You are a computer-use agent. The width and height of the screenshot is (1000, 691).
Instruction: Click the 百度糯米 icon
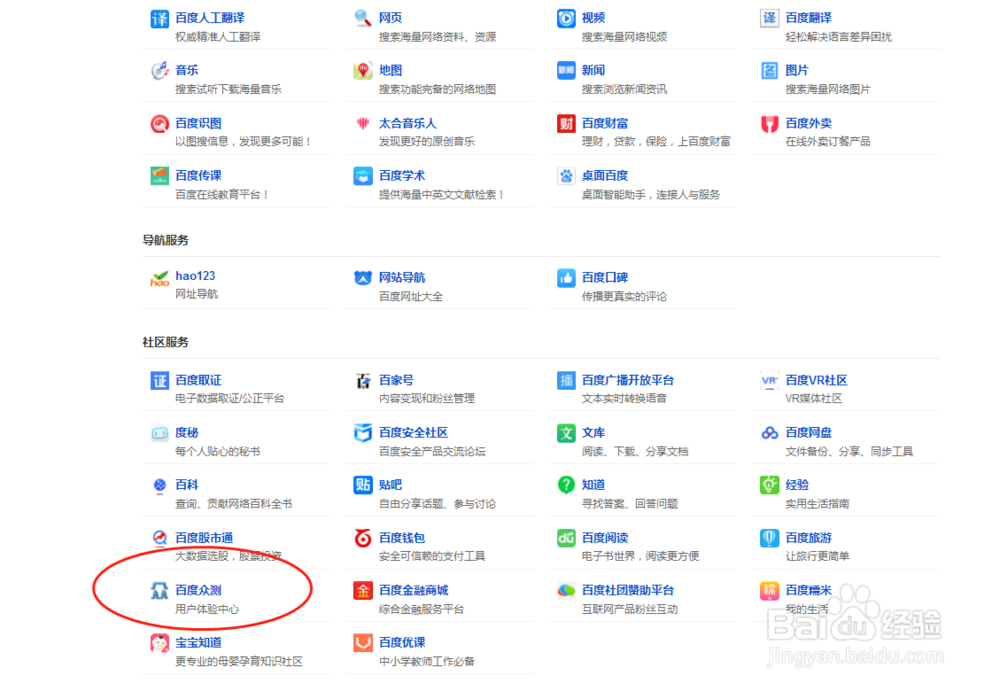point(770,590)
